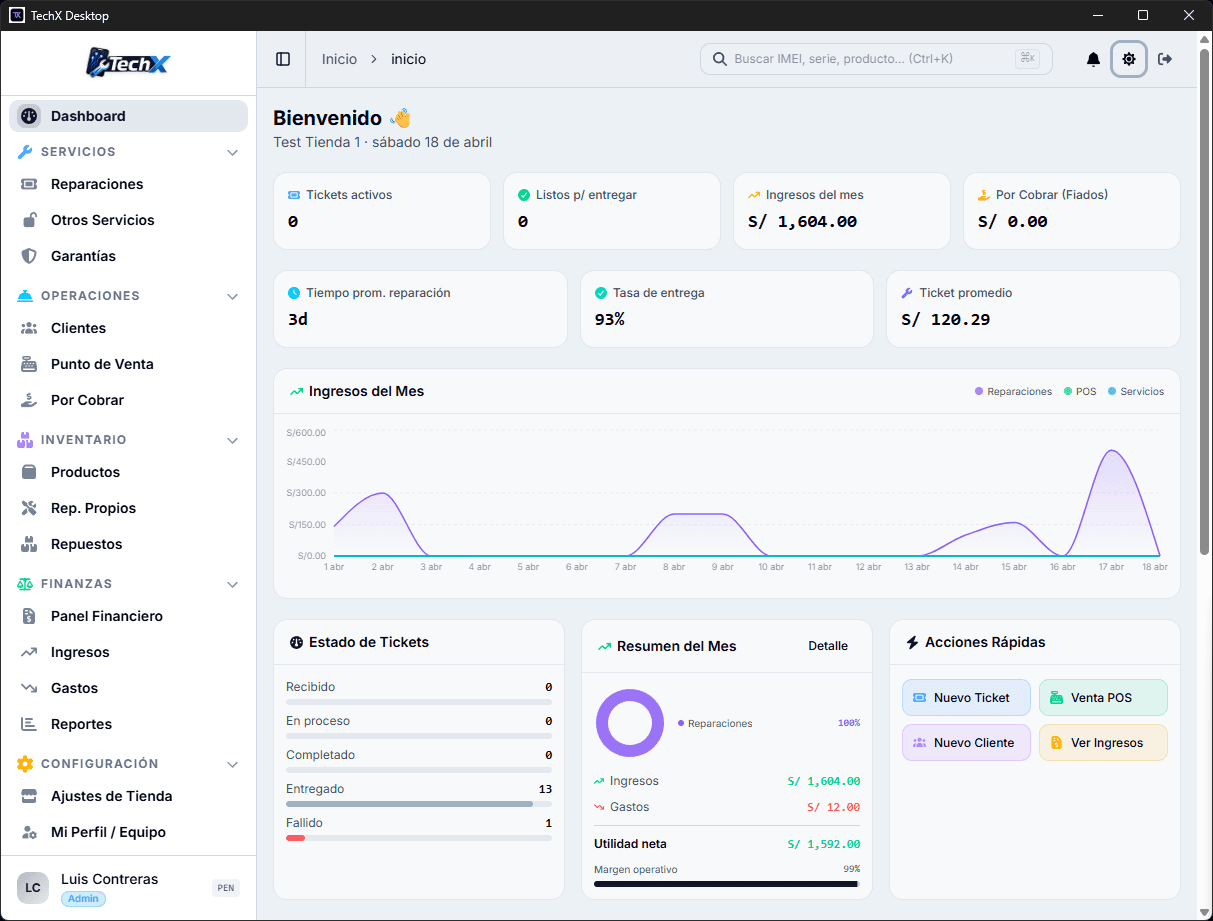Collapse the SERVICIOS section chevron
The height and width of the screenshot is (921, 1213).
[232, 152]
